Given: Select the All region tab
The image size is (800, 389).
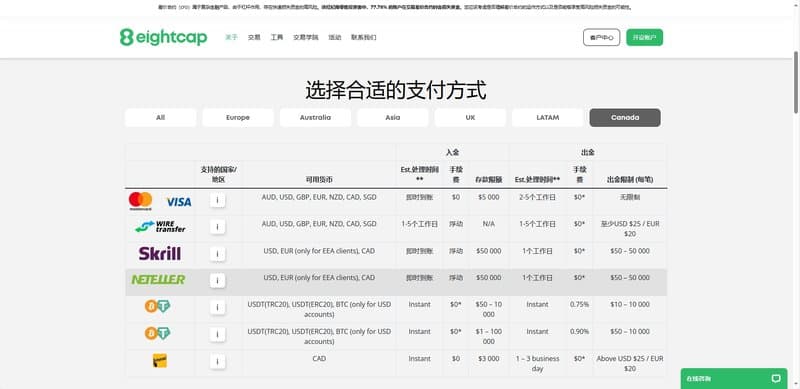Looking at the screenshot, I should tap(160, 117).
